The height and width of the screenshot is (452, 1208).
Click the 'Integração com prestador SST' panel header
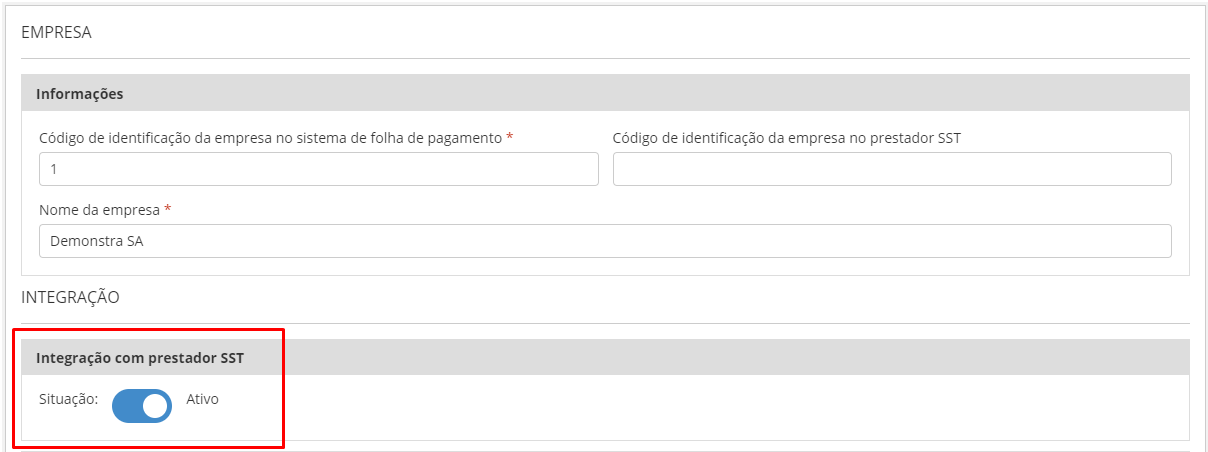click(x=139, y=357)
